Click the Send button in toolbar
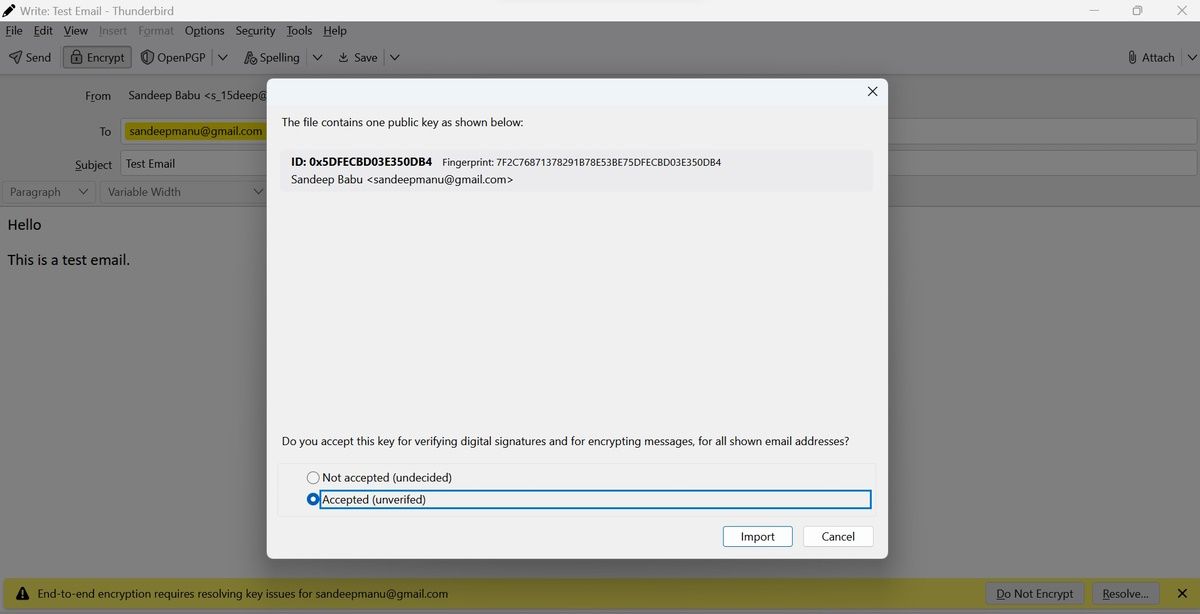Viewport: 1200px width, 614px height. click(x=30, y=57)
